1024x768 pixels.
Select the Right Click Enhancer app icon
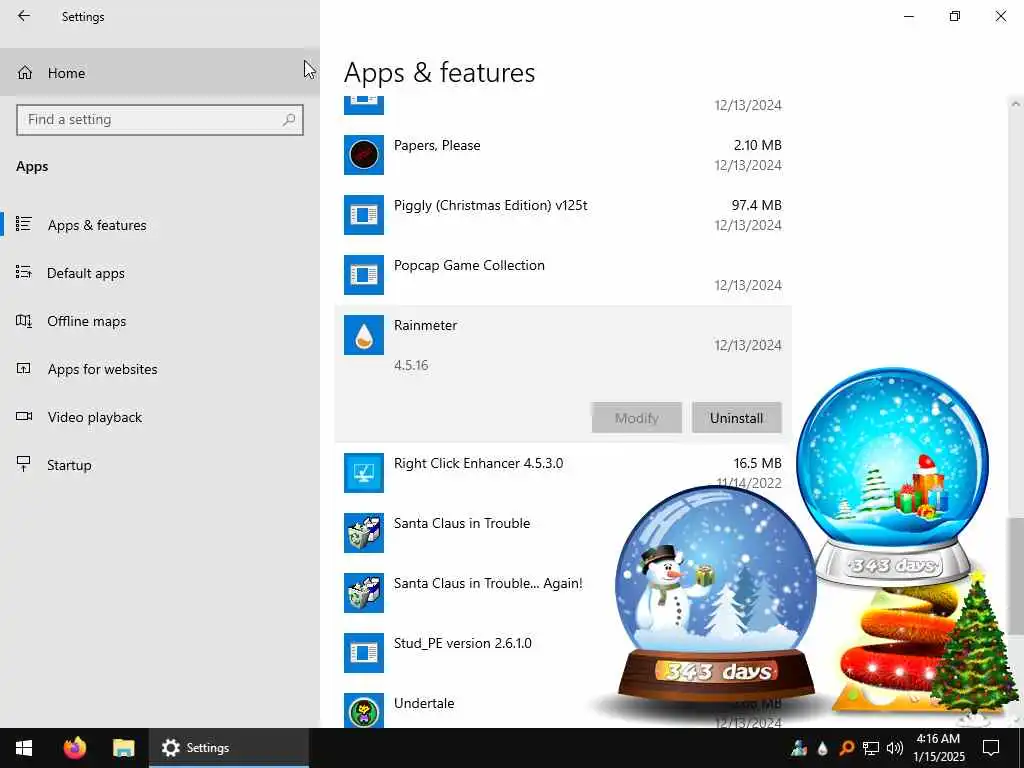coord(364,473)
